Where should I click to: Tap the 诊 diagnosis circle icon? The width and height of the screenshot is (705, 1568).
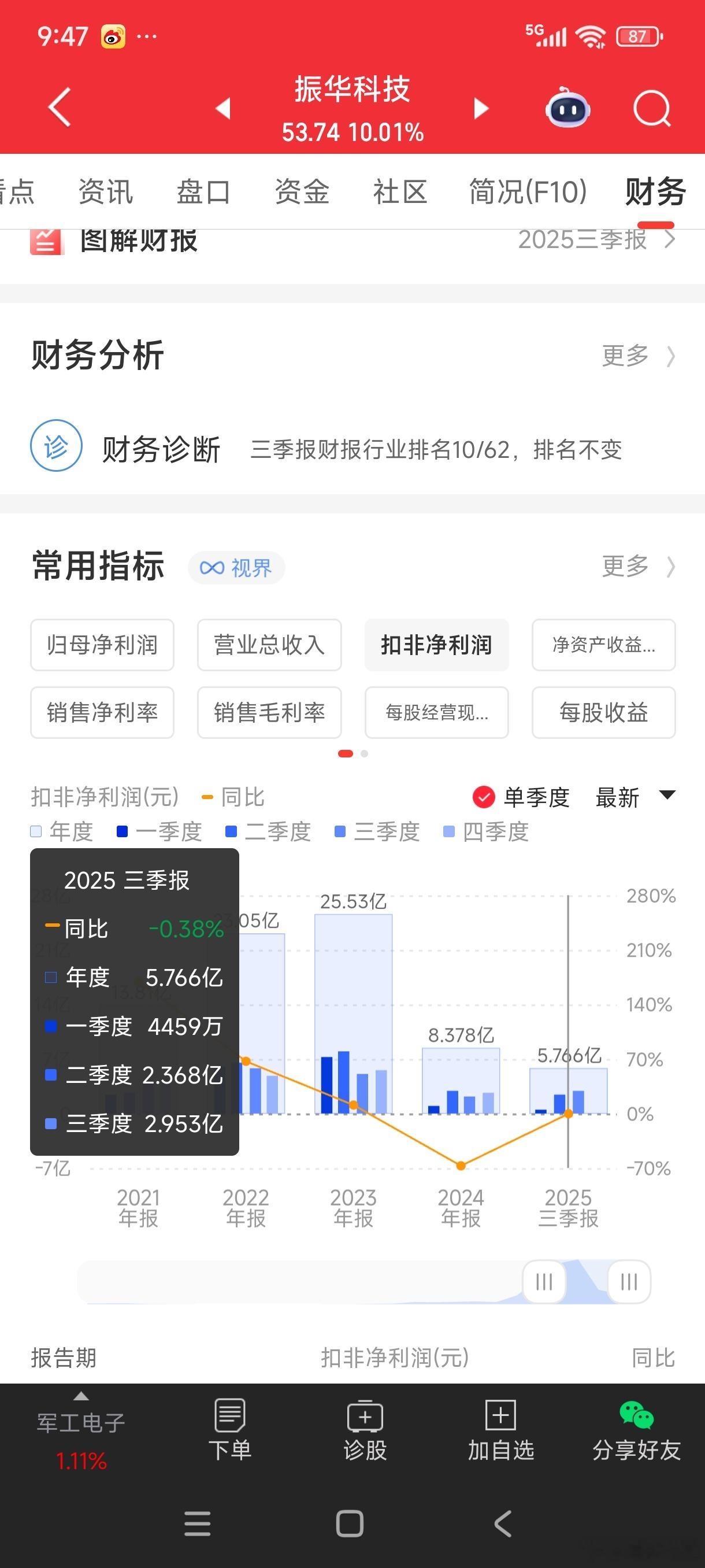coord(56,446)
